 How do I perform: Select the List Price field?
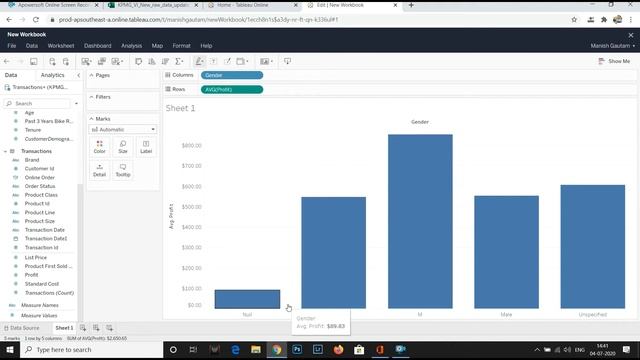coord(36,258)
